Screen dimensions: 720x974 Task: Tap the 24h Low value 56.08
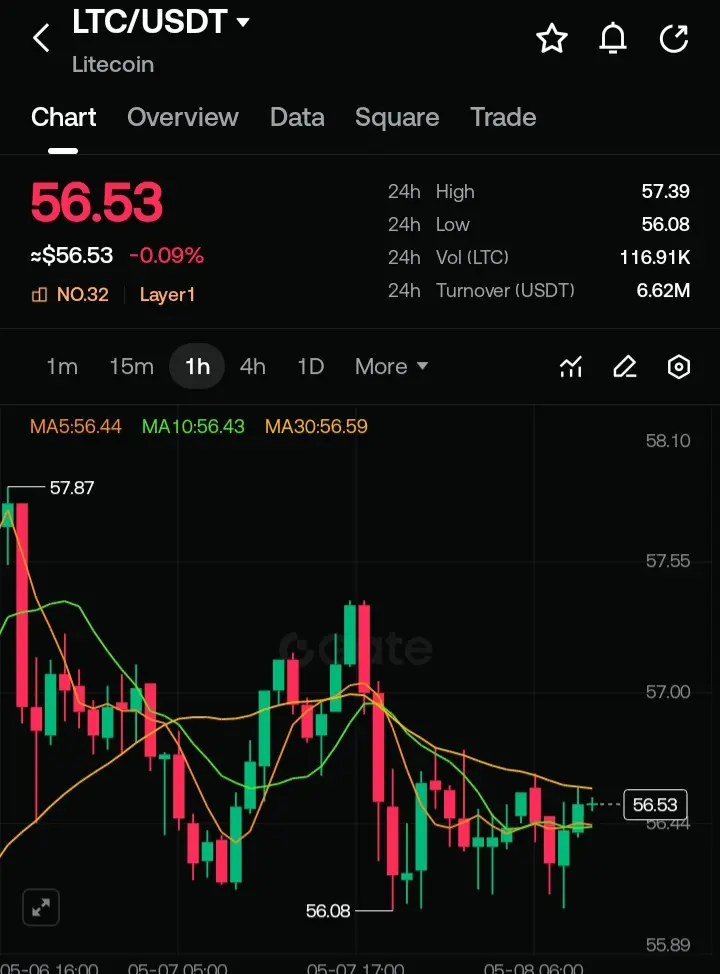pyautogui.click(x=665, y=224)
